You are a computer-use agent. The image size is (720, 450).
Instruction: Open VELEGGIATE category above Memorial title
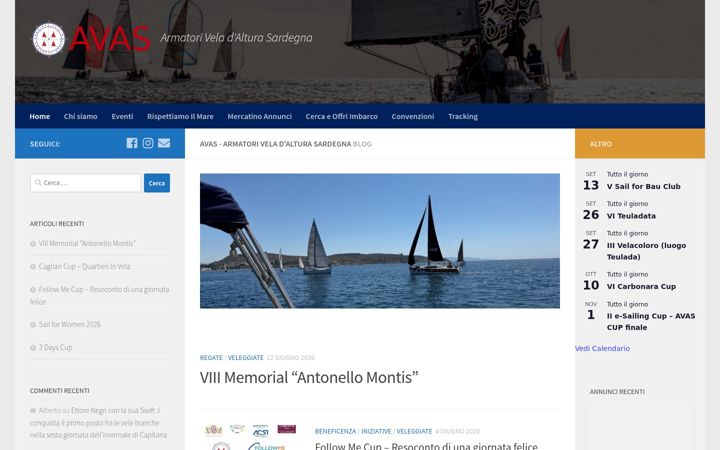[x=246, y=357]
